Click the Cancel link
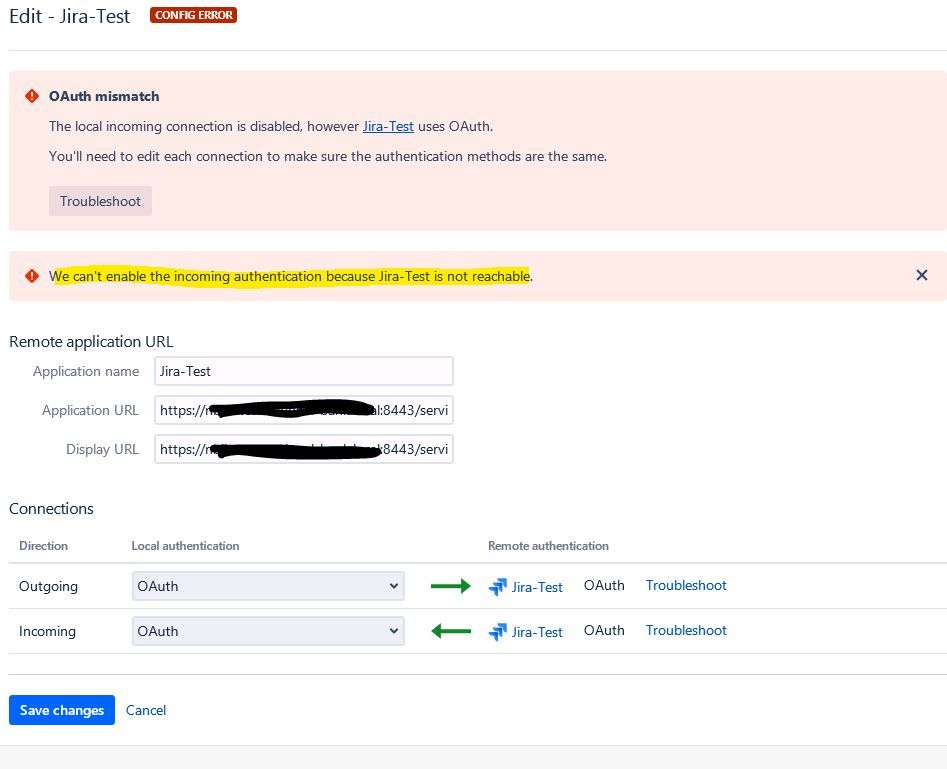This screenshot has width=947, height=769. (146, 710)
